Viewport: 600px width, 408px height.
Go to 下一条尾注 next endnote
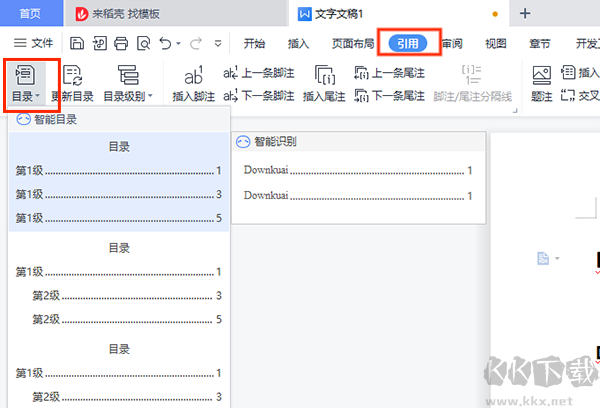389,95
